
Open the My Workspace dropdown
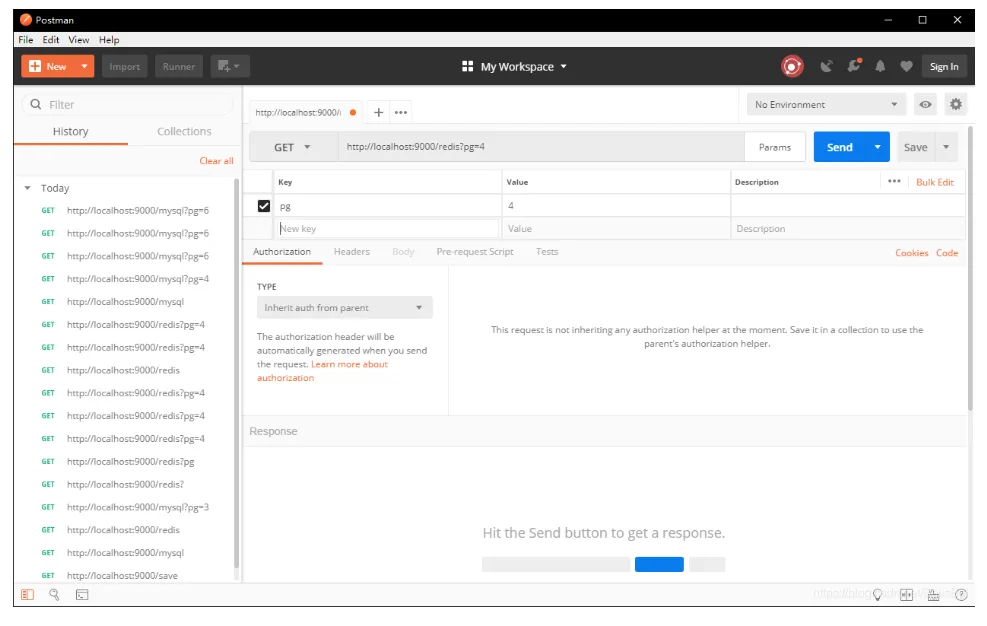(514, 66)
